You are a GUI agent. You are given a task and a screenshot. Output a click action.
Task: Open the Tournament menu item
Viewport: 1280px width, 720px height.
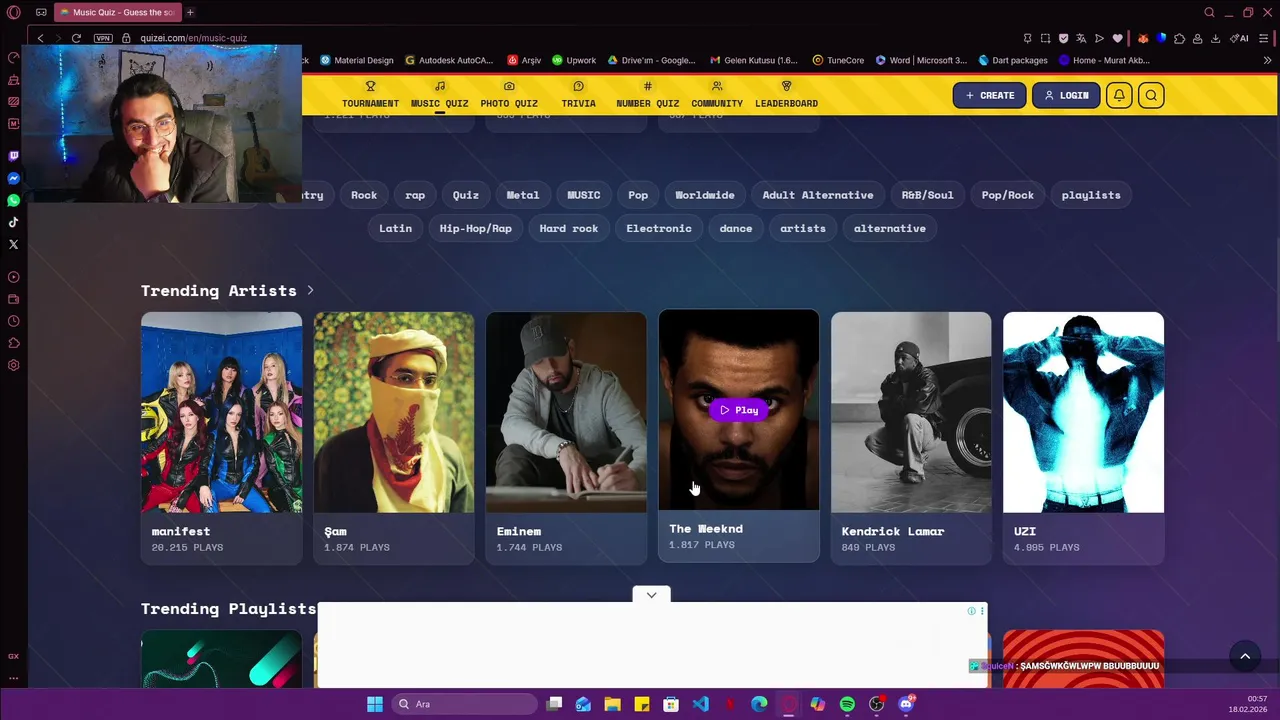coord(370,95)
